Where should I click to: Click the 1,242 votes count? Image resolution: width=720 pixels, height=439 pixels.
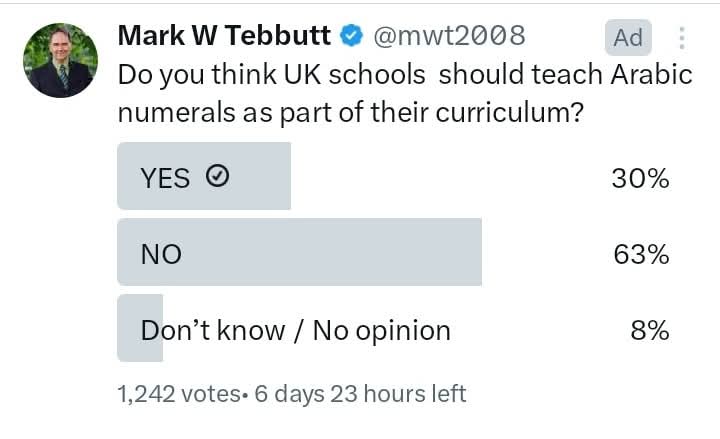click(x=179, y=394)
